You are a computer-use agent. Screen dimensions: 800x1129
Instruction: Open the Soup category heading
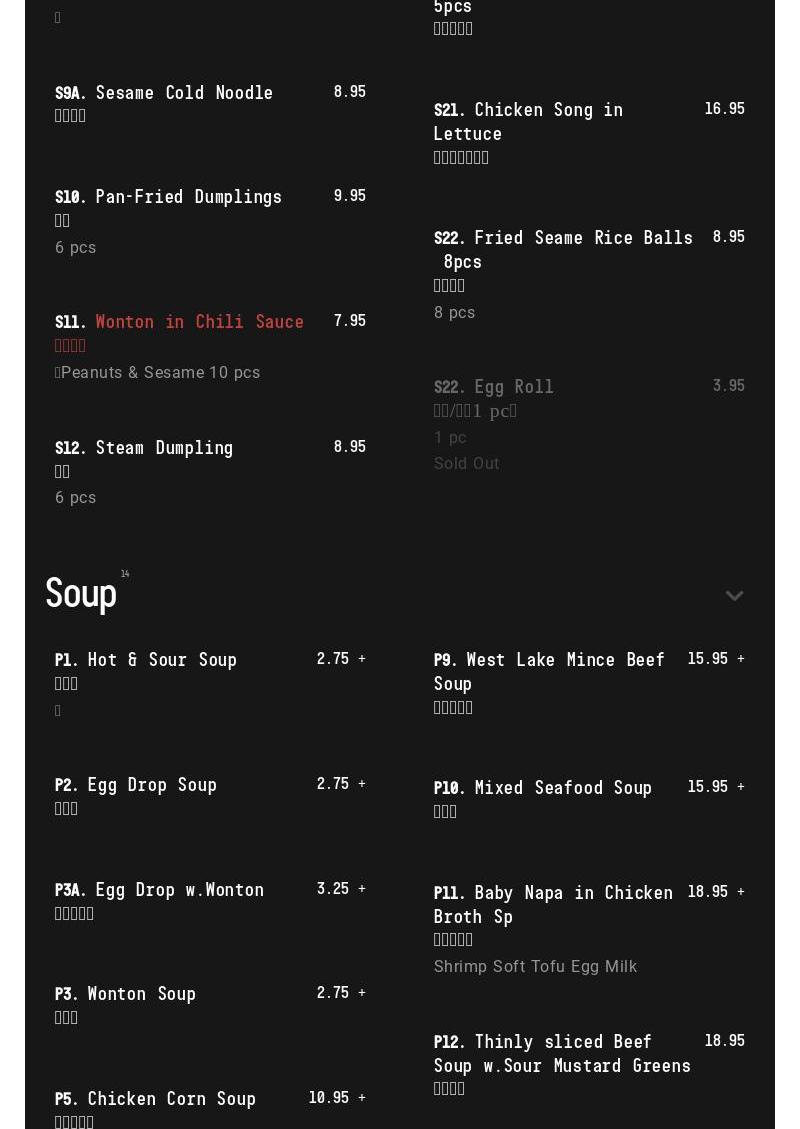[x=81, y=594]
